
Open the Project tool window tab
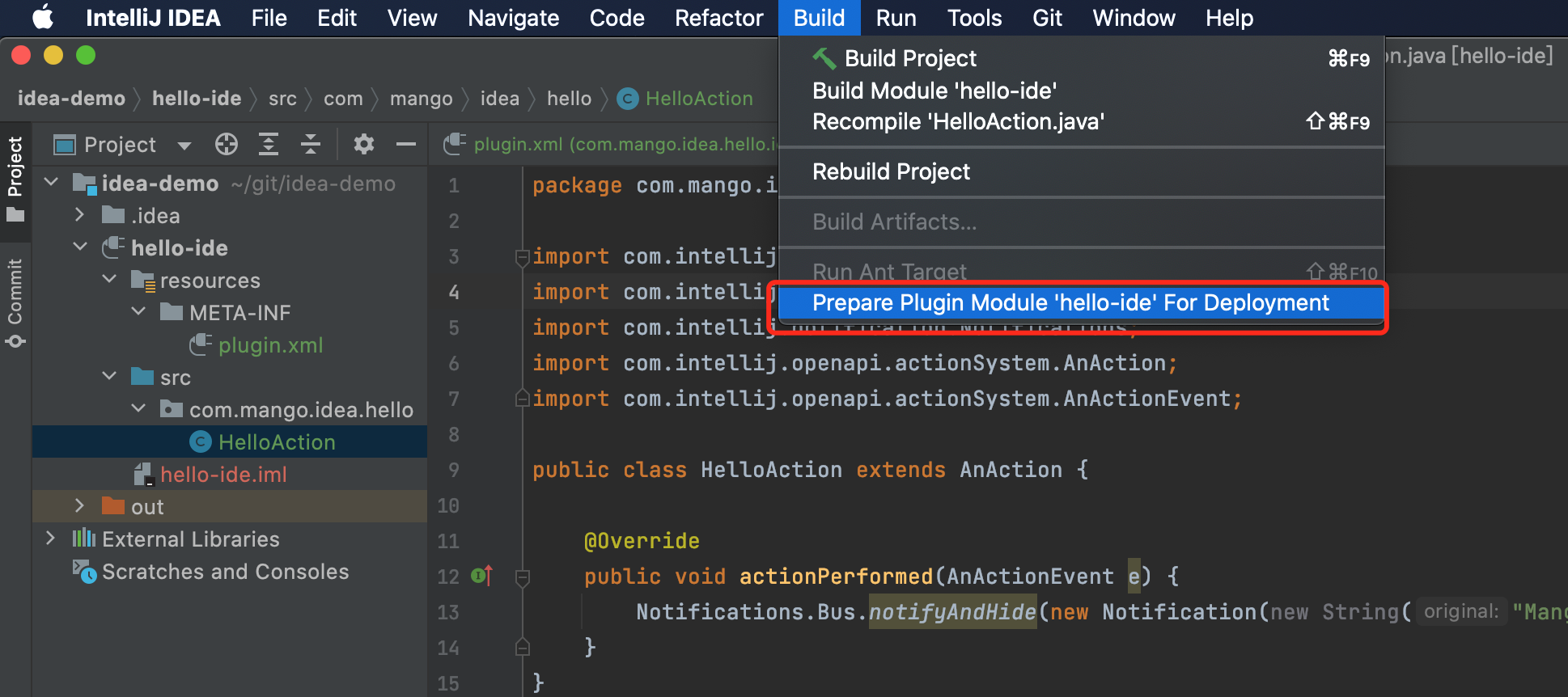(x=15, y=180)
